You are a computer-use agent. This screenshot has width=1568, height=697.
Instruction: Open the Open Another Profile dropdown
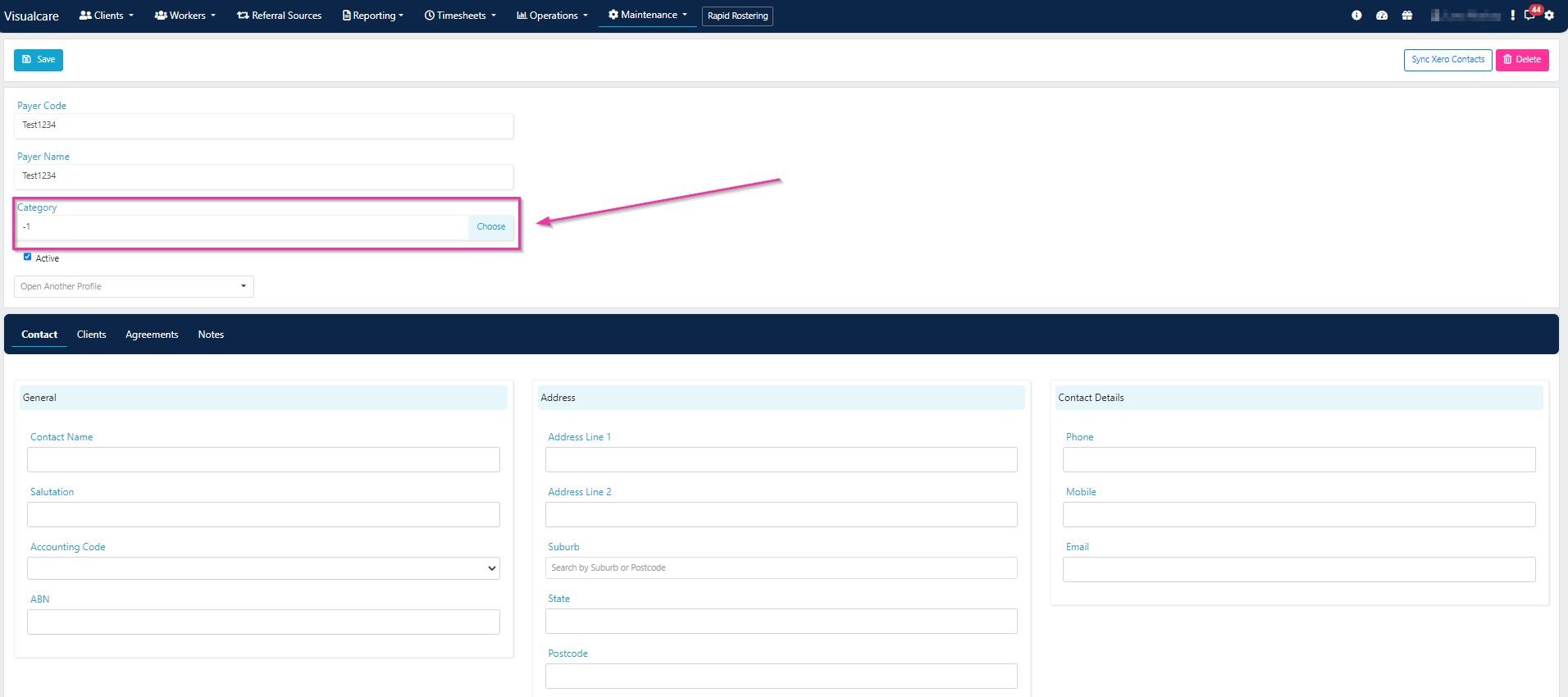coord(134,286)
